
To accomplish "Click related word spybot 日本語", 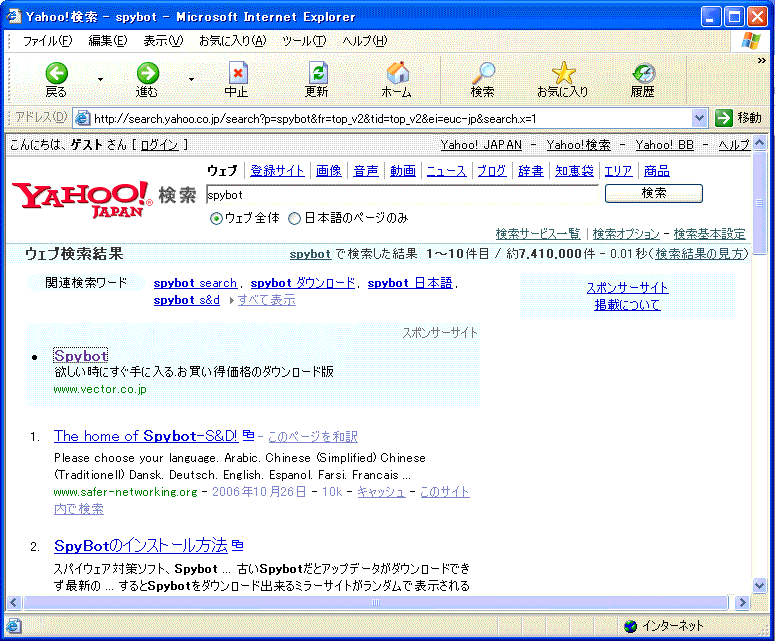I will coord(410,283).
